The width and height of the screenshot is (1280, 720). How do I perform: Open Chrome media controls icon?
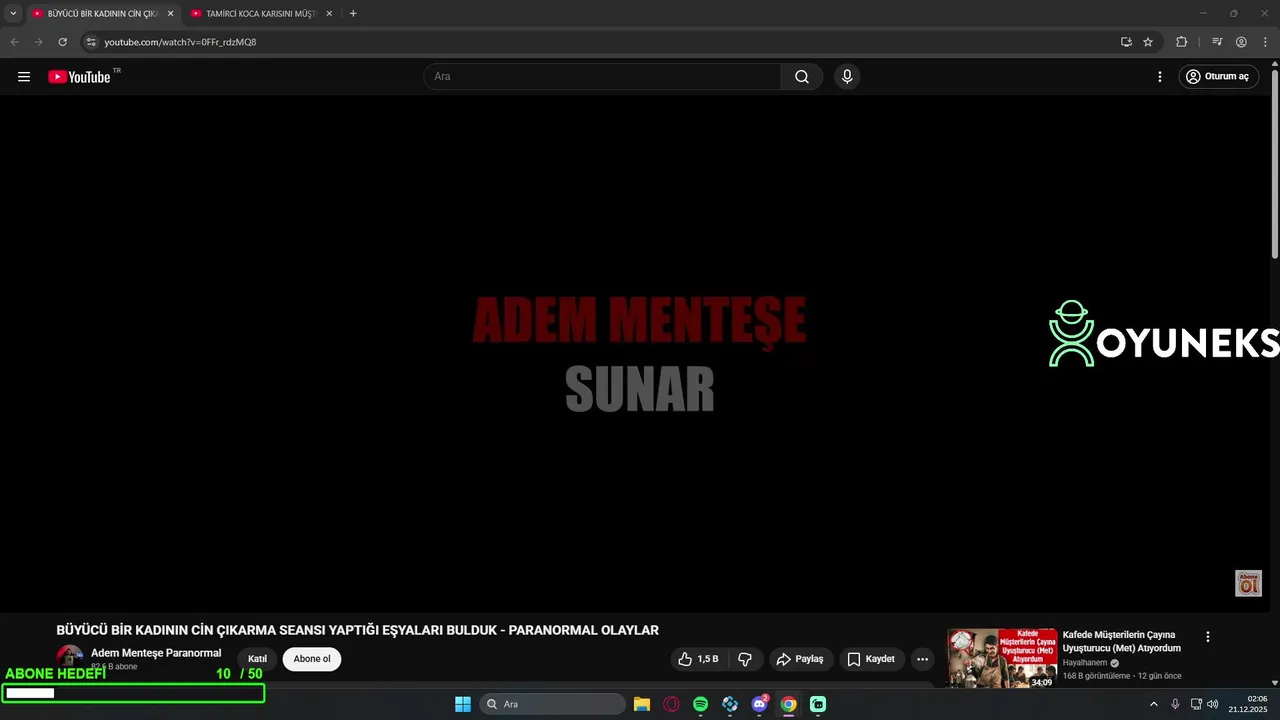tap(1217, 42)
